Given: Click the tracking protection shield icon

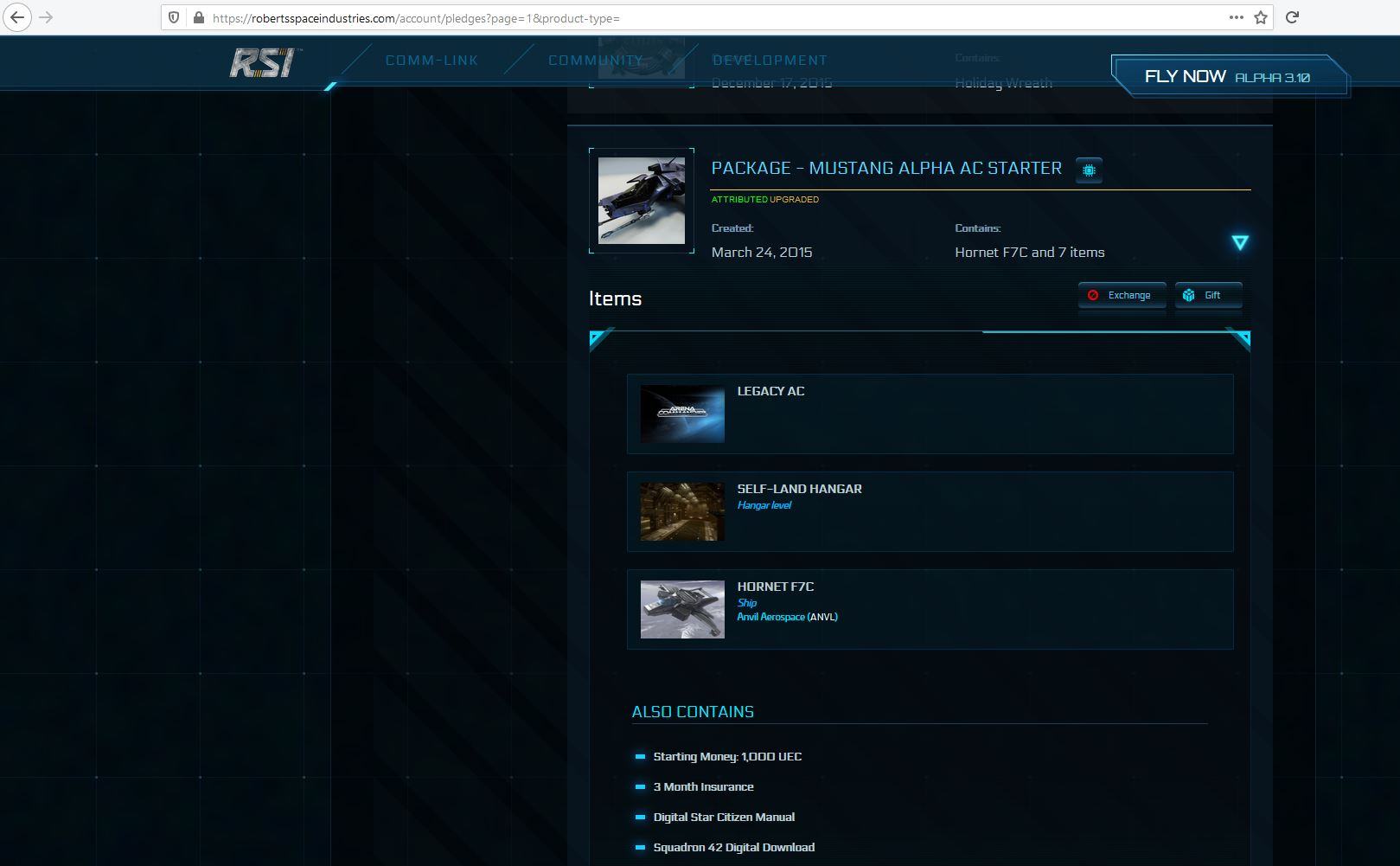Looking at the screenshot, I should 174,17.
